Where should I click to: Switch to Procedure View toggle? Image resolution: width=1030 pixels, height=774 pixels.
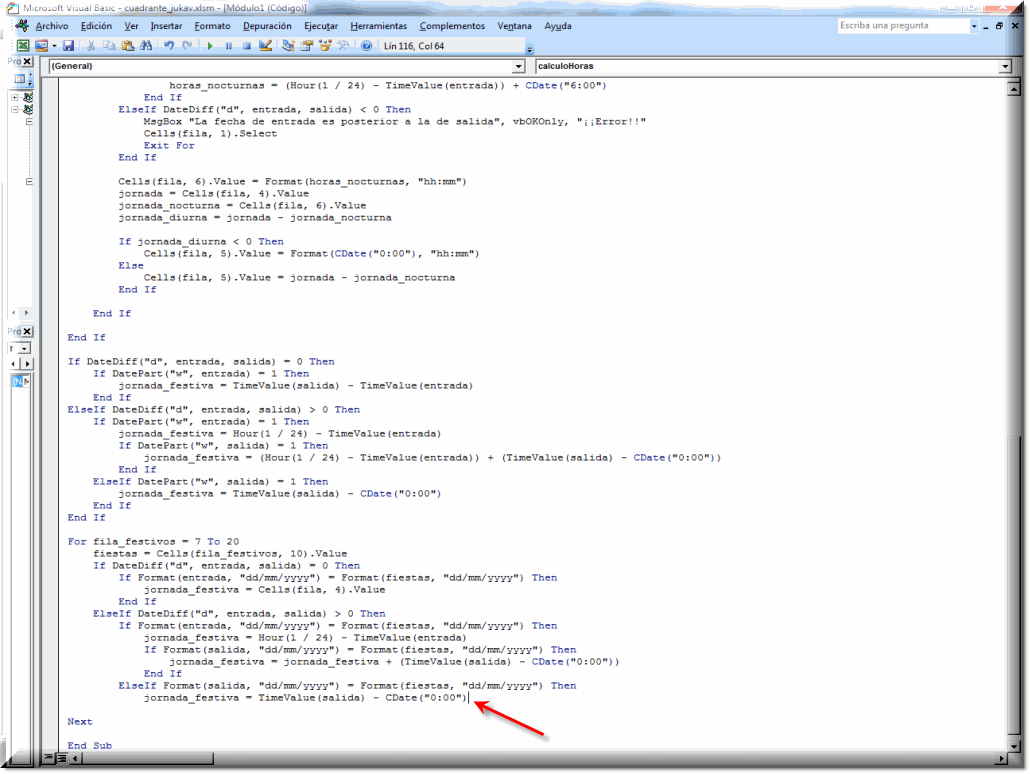click(x=47, y=759)
